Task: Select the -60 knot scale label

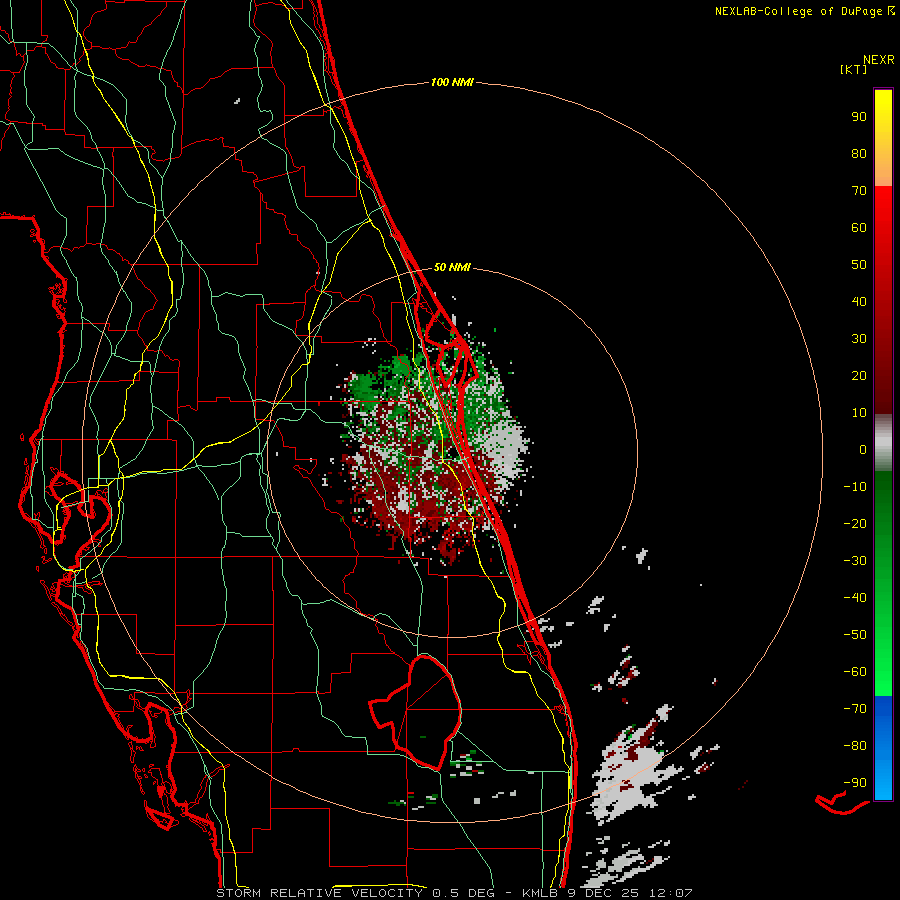Action: pyautogui.click(x=855, y=672)
